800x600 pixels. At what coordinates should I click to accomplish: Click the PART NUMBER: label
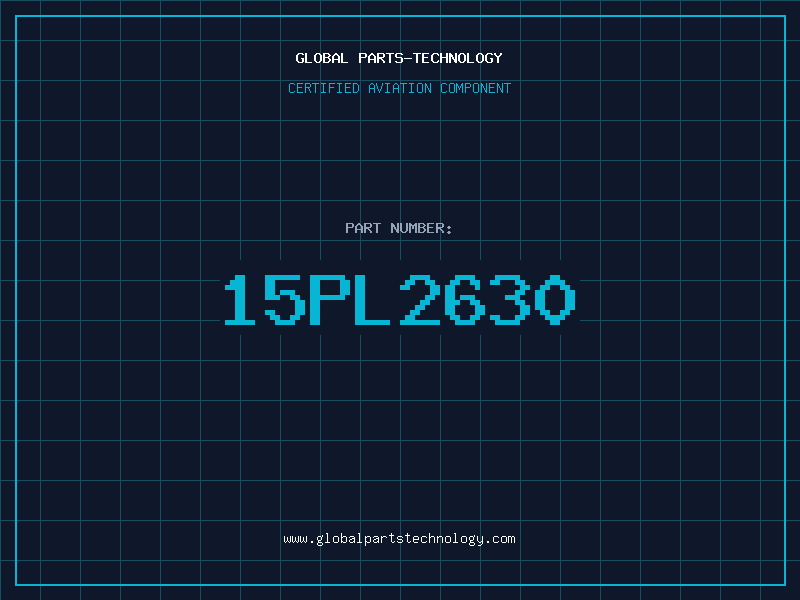coord(399,228)
